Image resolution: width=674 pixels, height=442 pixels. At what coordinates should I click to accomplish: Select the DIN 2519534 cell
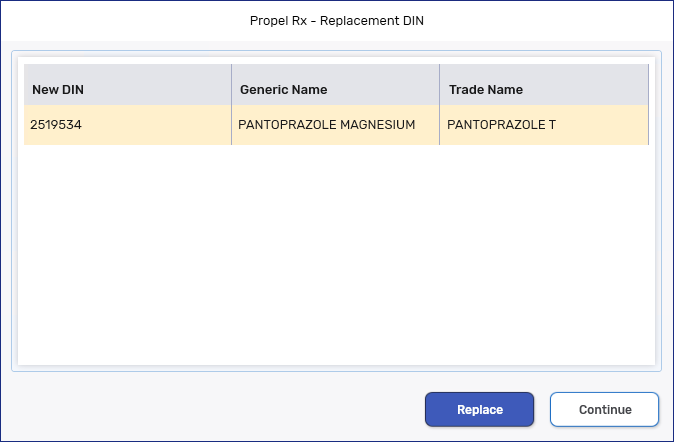pyautogui.click(x=56, y=126)
